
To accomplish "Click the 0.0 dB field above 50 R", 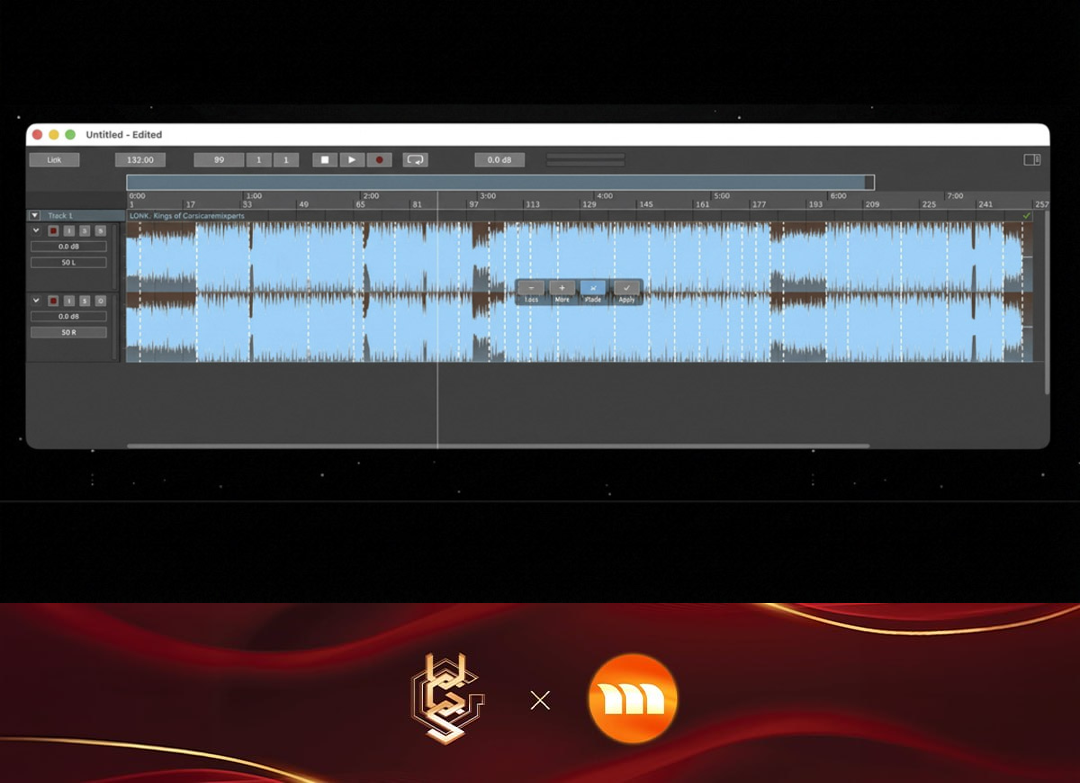I will 68,317.
